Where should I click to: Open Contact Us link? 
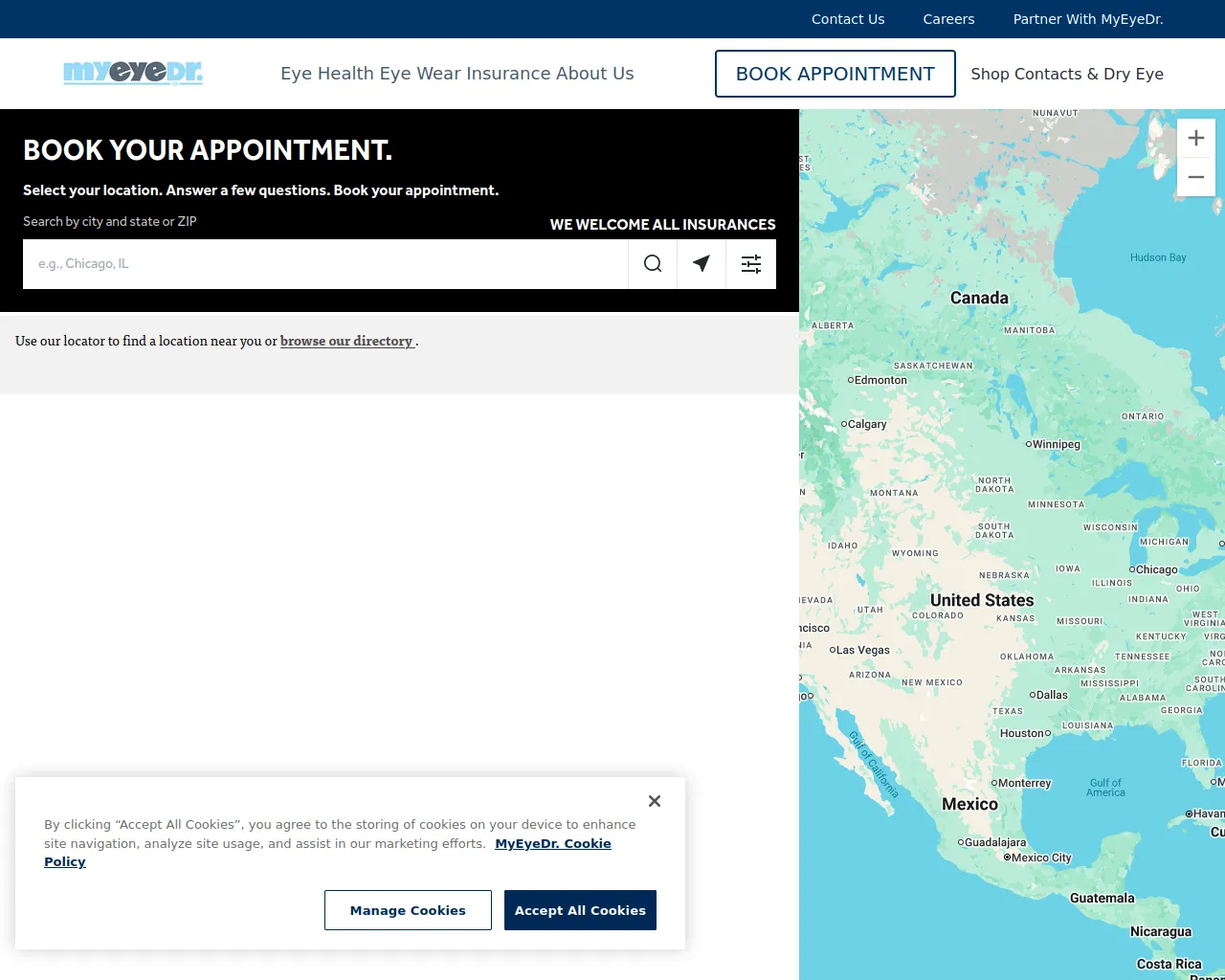point(848,19)
